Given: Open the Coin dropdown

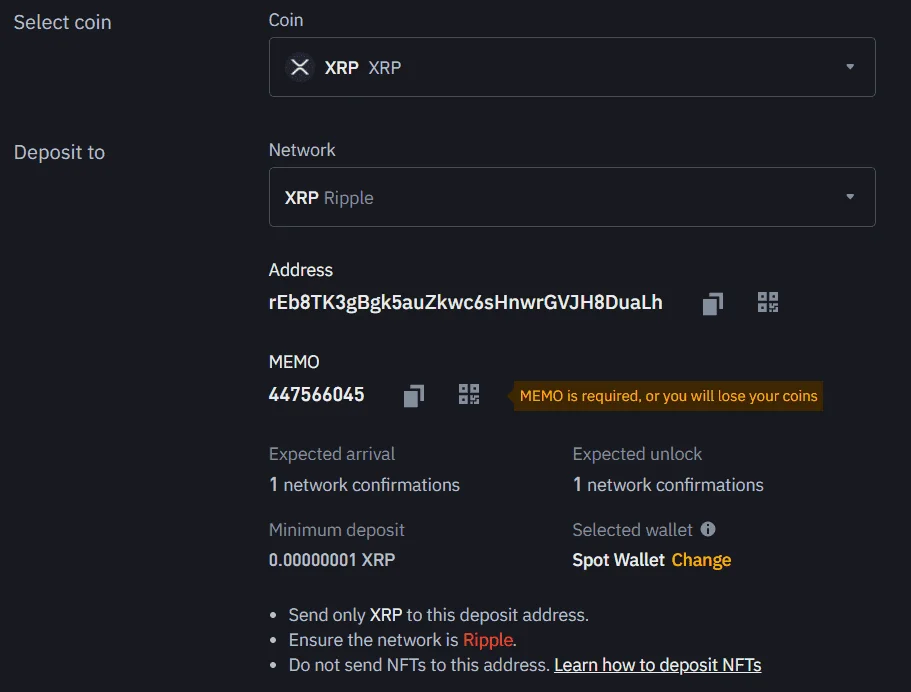Looking at the screenshot, I should point(572,67).
